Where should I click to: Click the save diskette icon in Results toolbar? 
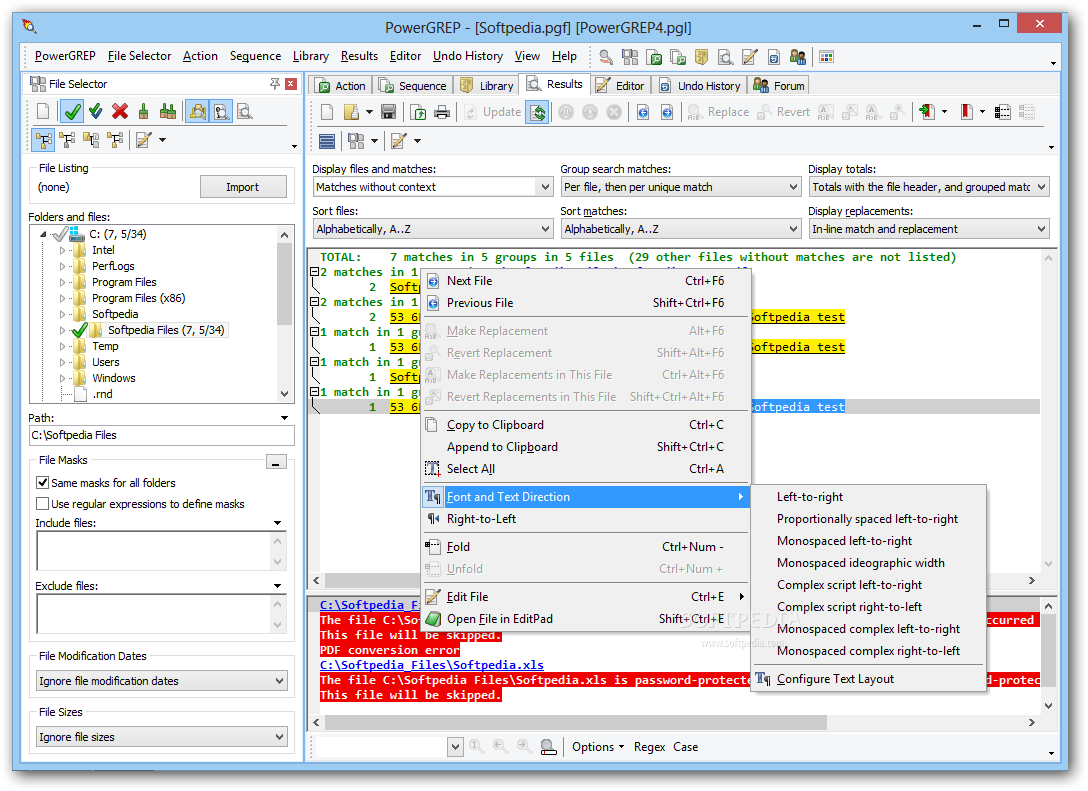[x=389, y=112]
